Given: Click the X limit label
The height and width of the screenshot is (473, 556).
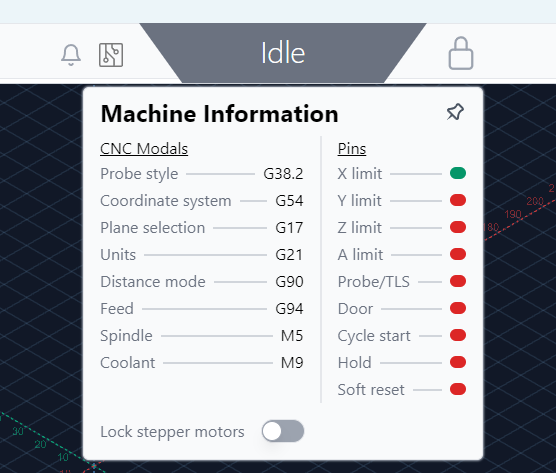Looking at the screenshot, I should click(360, 174).
